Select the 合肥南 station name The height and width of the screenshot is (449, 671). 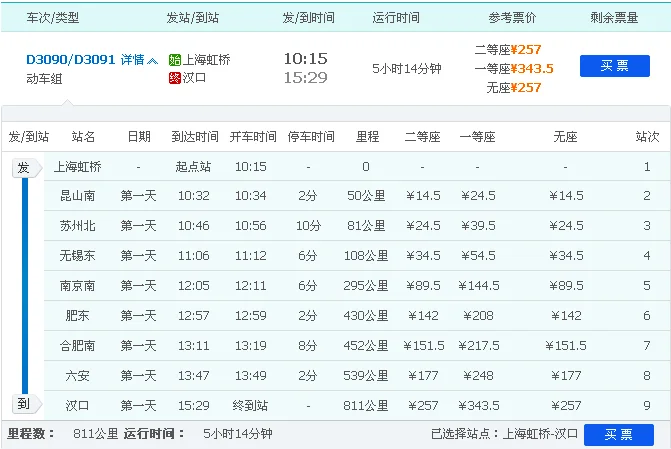(77, 345)
